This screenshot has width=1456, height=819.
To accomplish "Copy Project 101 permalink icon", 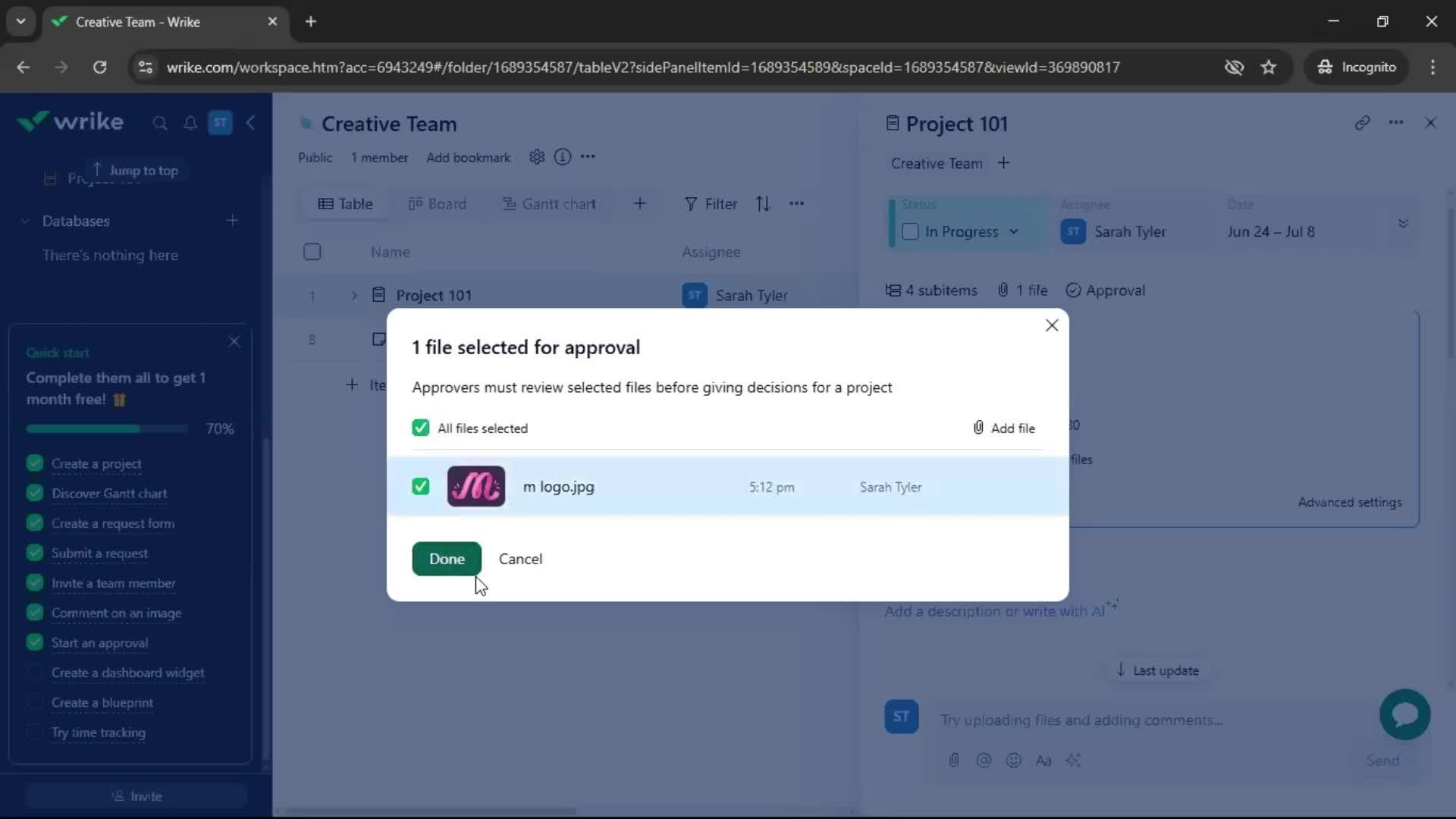I will [1362, 123].
